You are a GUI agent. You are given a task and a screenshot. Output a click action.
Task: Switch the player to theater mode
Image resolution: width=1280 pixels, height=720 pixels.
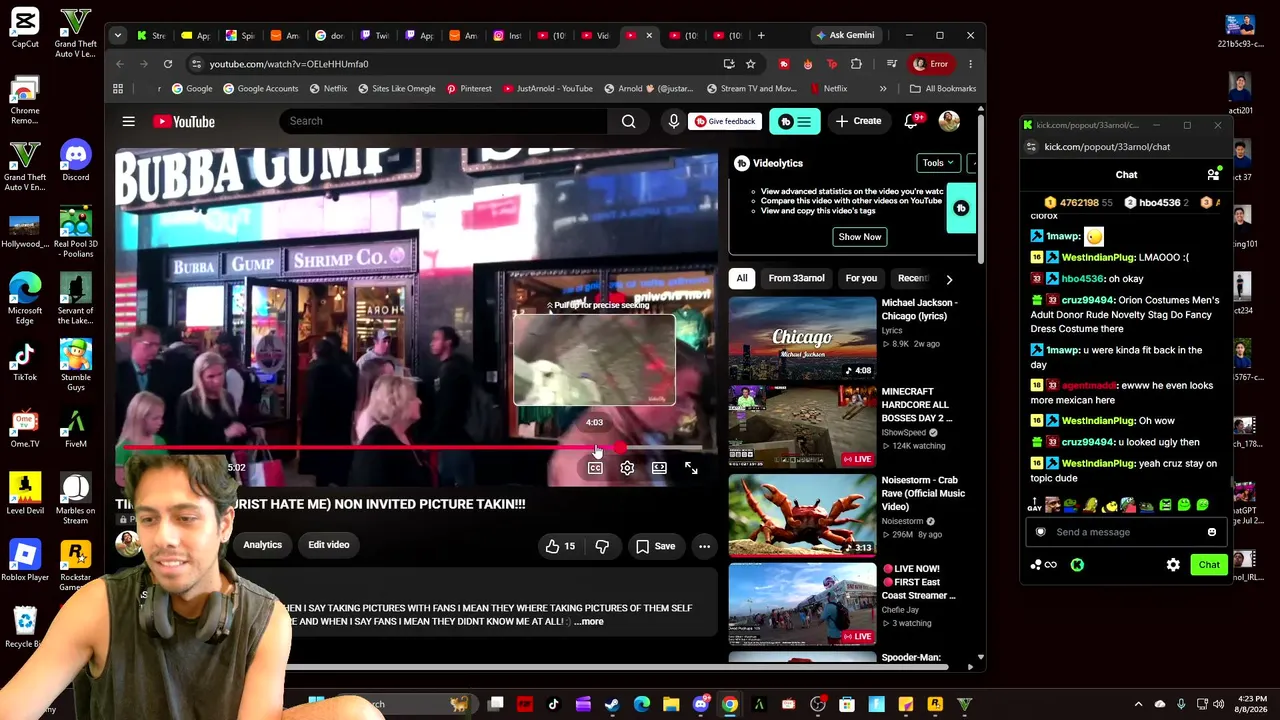[659, 468]
